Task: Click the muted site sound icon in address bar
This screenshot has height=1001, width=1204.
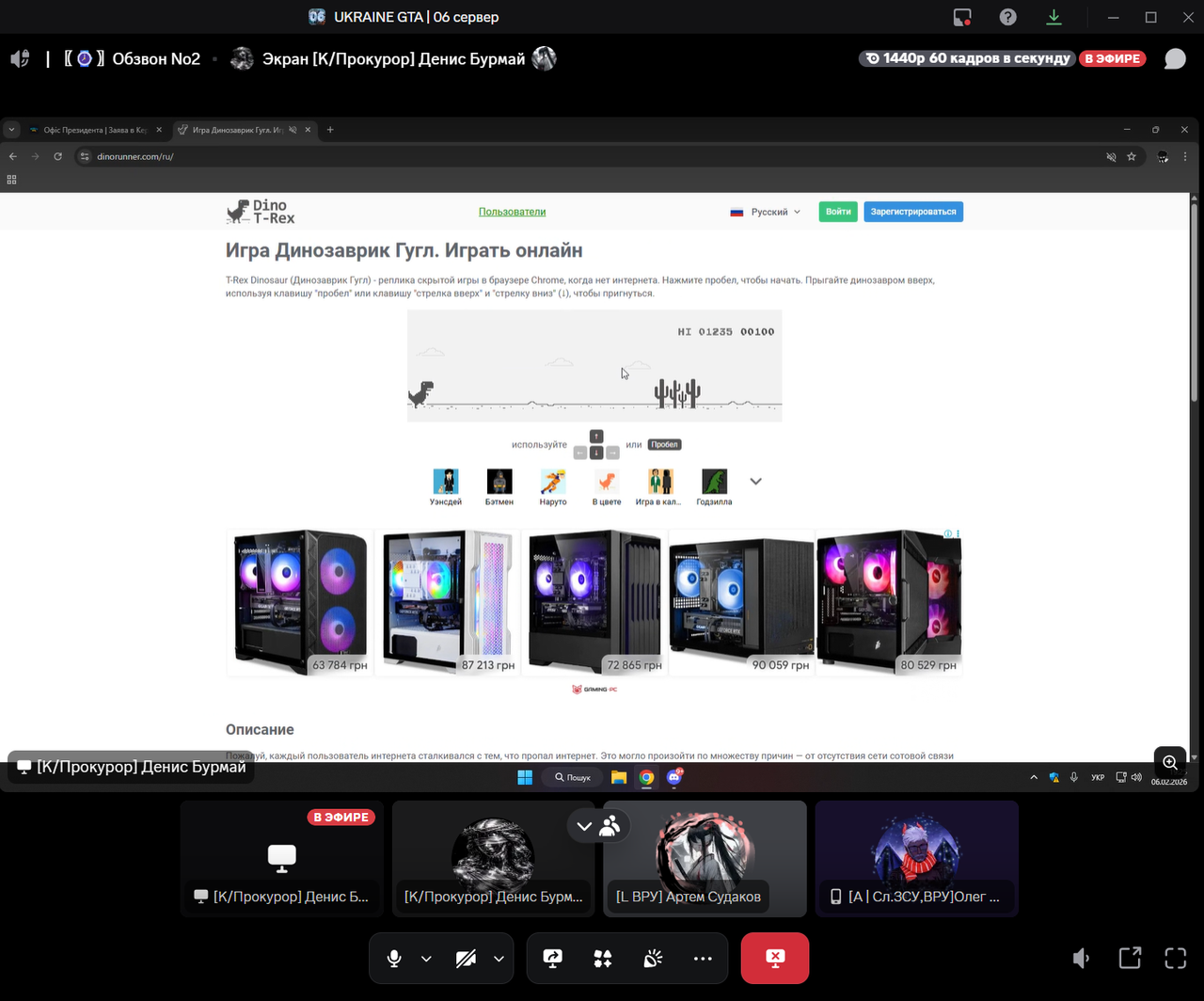Action: coord(1111,156)
